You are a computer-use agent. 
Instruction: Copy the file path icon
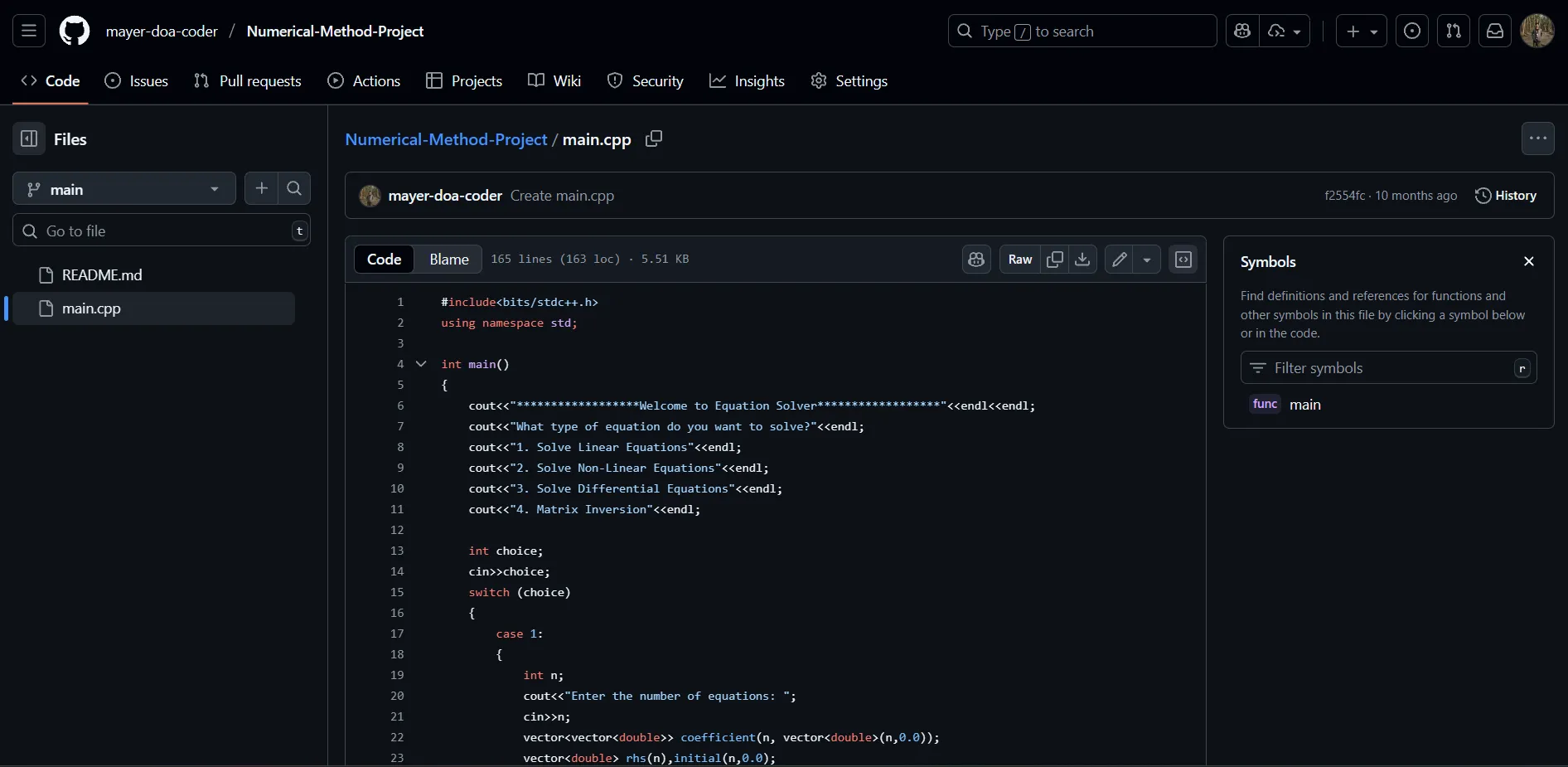(654, 139)
